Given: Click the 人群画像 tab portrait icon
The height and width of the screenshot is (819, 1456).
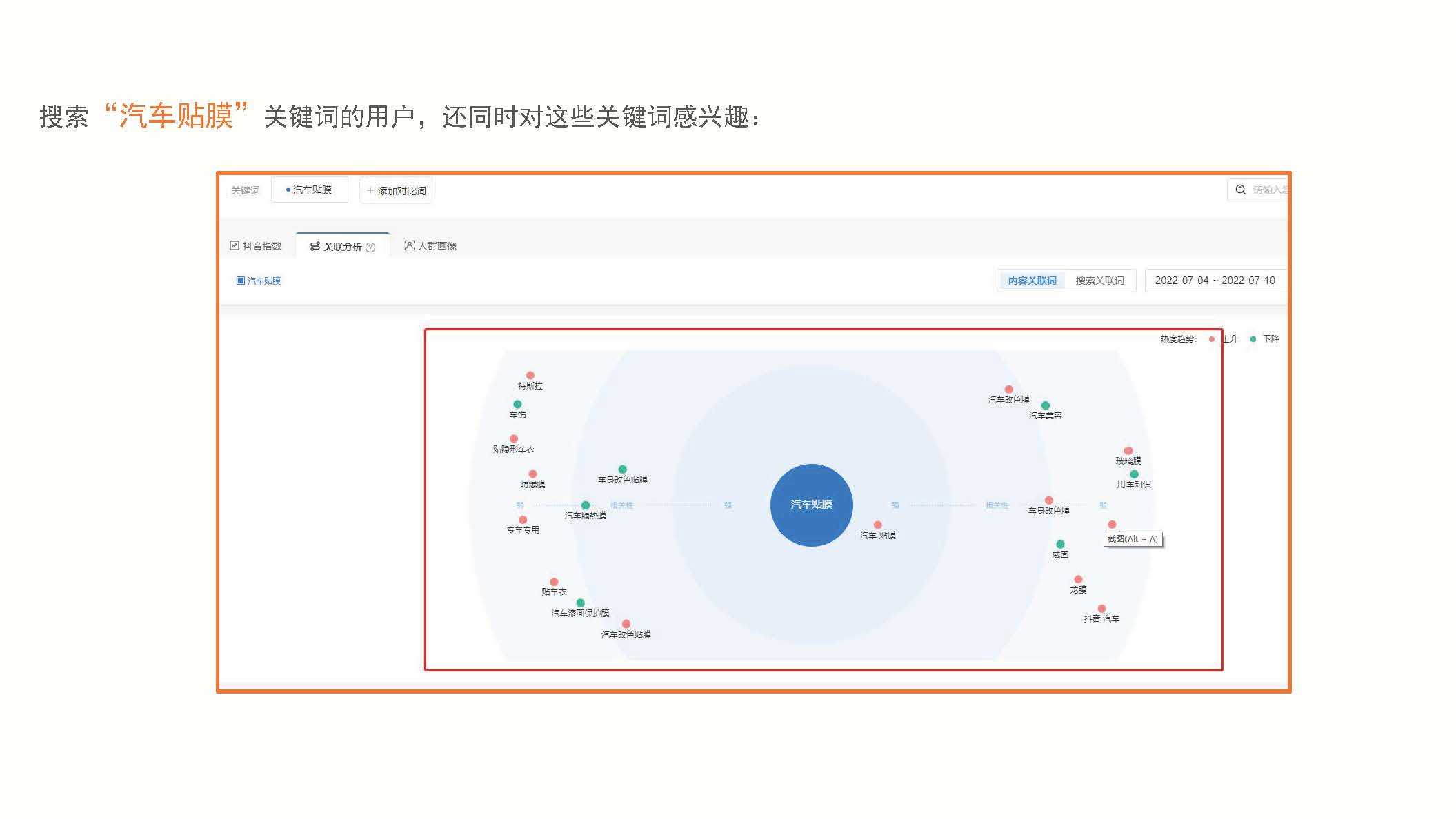Looking at the screenshot, I should click(409, 245).
